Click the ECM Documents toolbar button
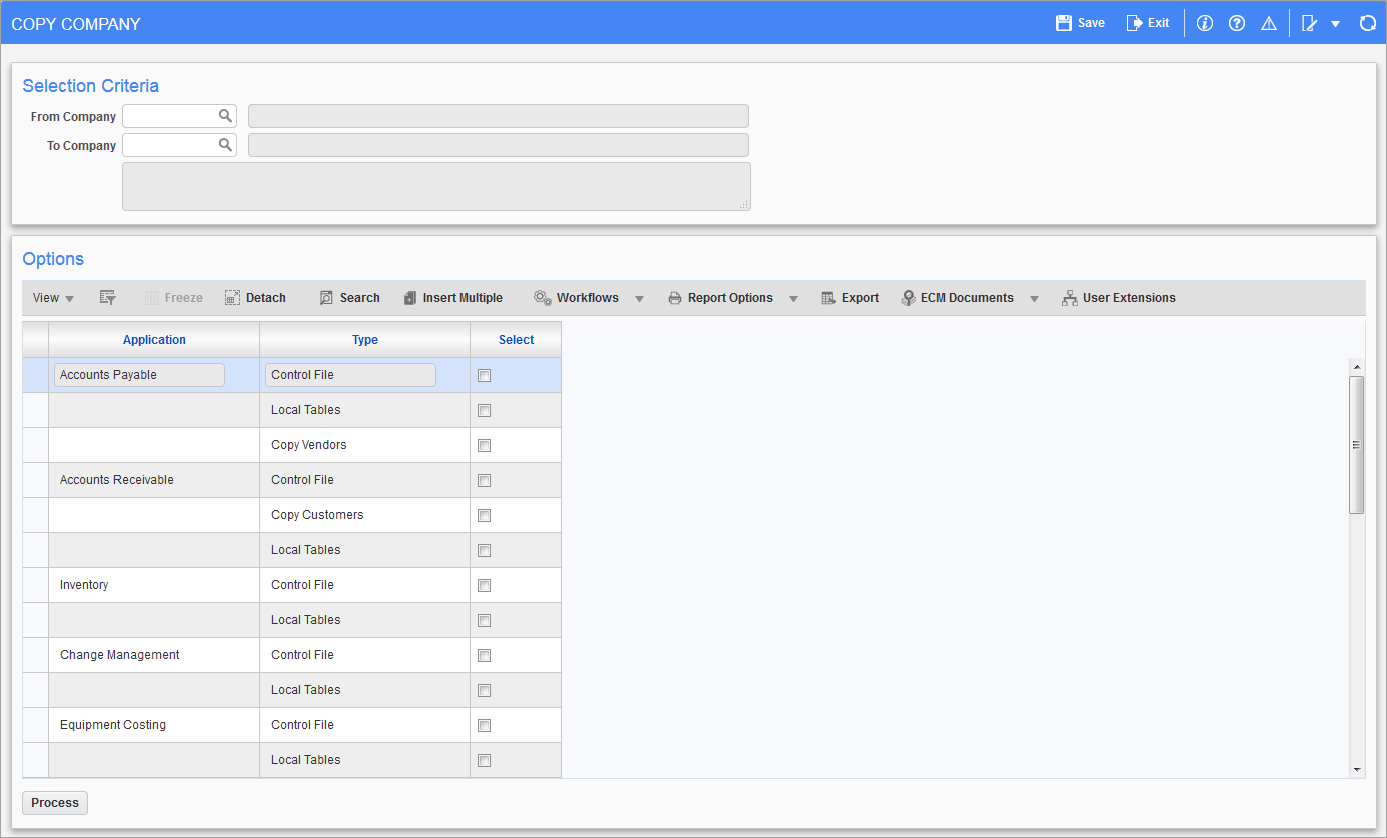Viewport: 1387px width, 838px height. pos(957,298)
